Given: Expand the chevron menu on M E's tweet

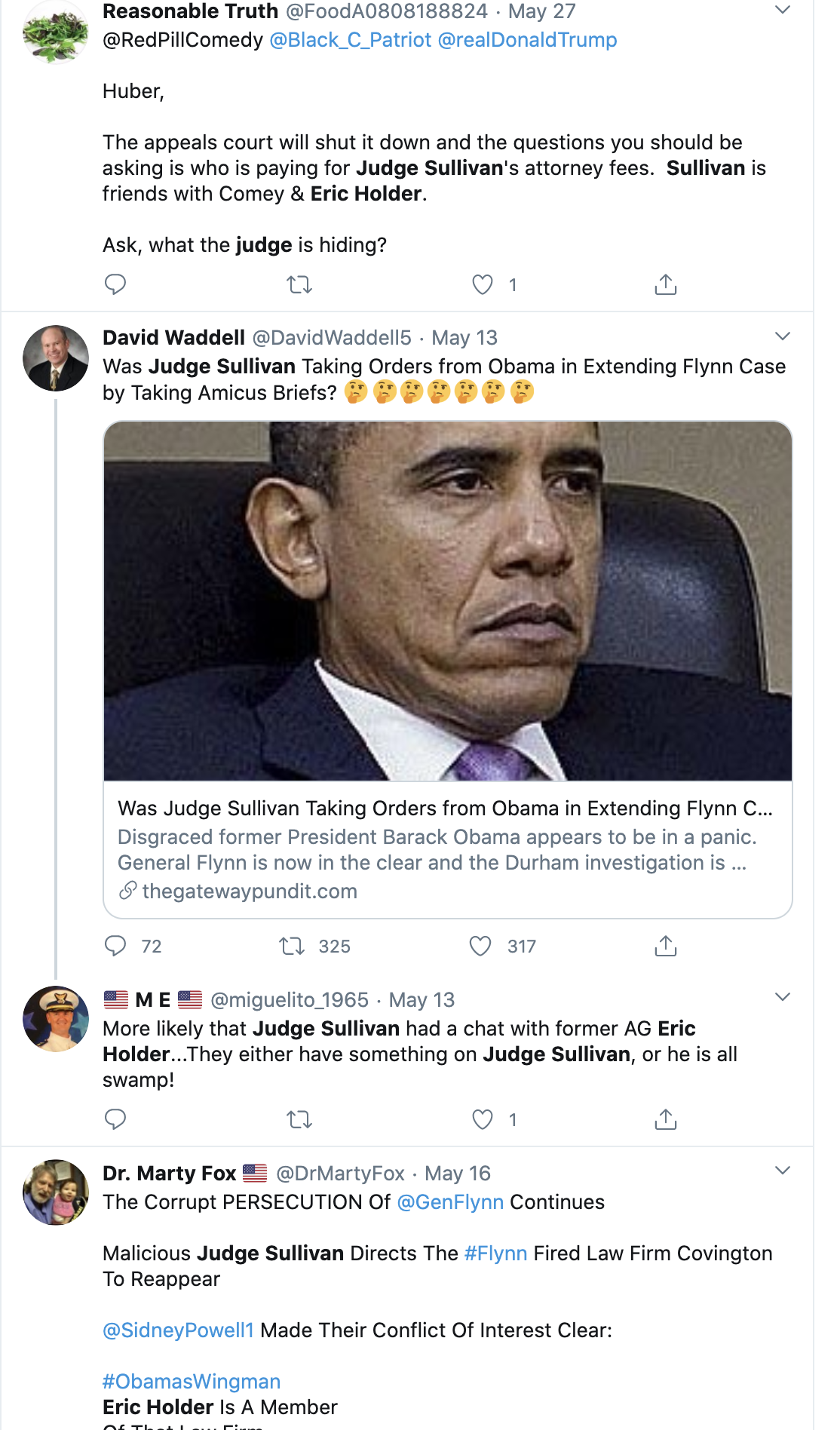Looking at the screenshot, I should [x=783, y=997].
